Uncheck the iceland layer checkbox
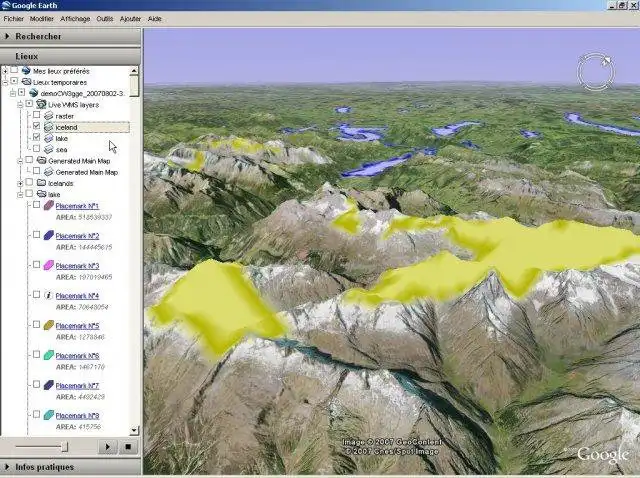The image size is (640, 478). coord(36,126)
